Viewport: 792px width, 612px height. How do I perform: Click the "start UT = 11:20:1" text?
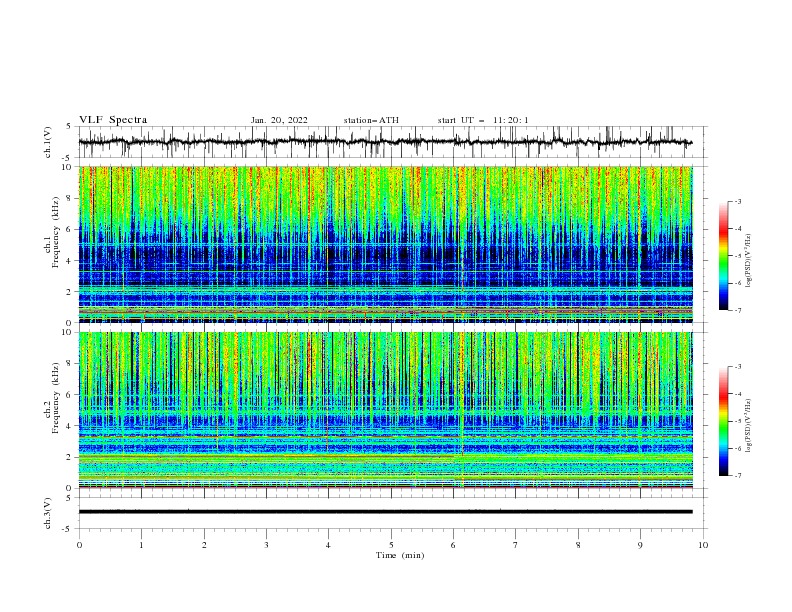tap(483, 120)
